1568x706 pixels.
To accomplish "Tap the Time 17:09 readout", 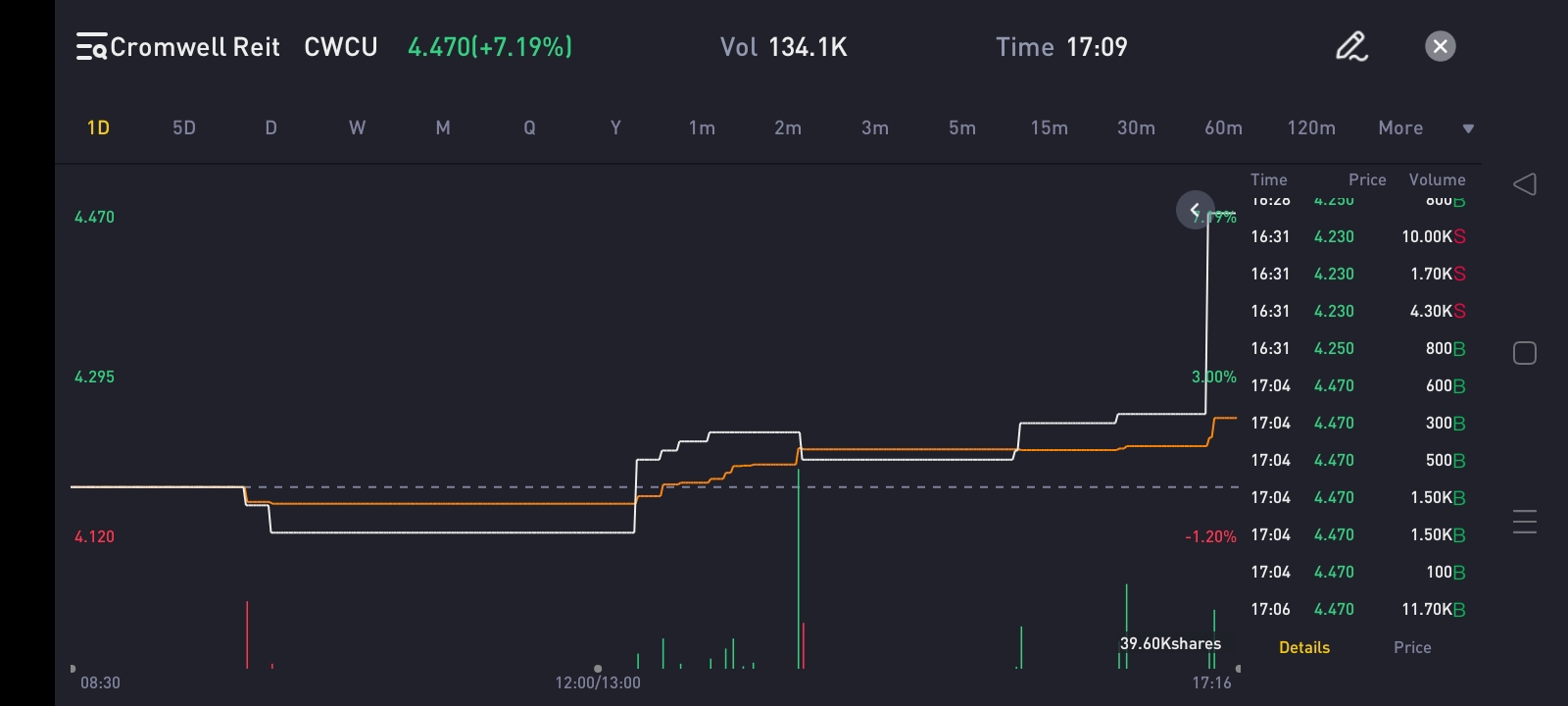I will point(1061,47).
